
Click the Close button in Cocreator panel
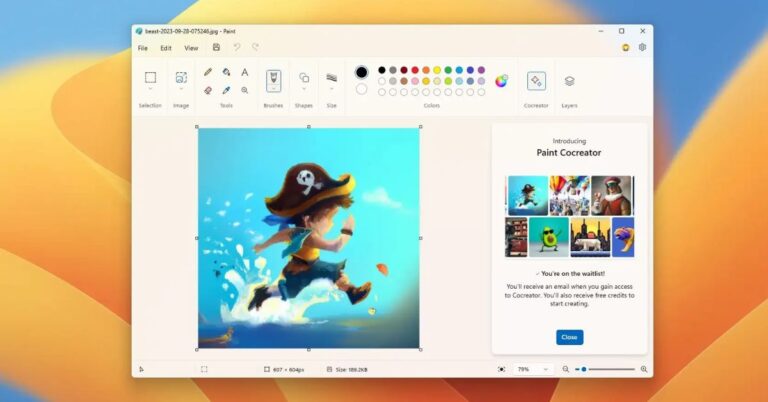pyautogui.click(x=569, y=337)
